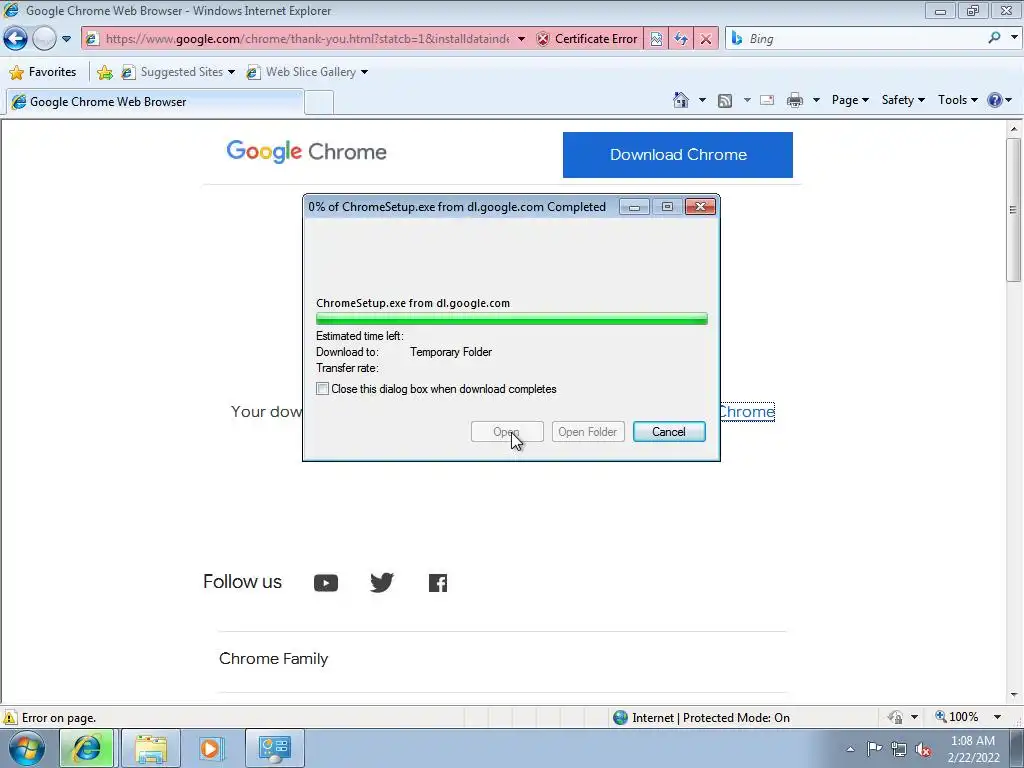Click the Home icon in command bar

click(x=680, y=100)
